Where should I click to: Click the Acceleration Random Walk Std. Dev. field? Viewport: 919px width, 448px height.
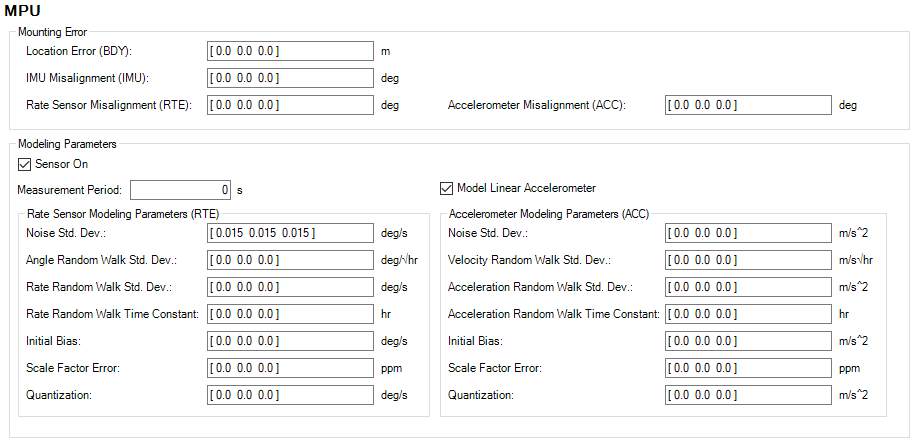click(x=748, y=287)
